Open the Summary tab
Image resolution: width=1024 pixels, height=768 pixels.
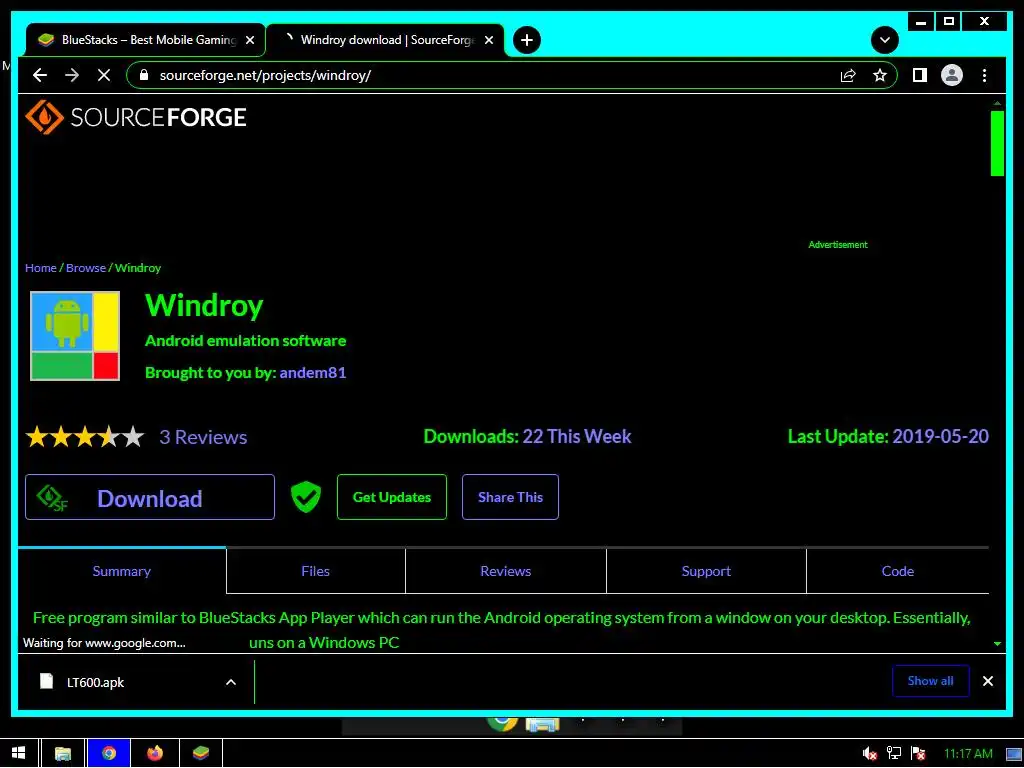121,571
